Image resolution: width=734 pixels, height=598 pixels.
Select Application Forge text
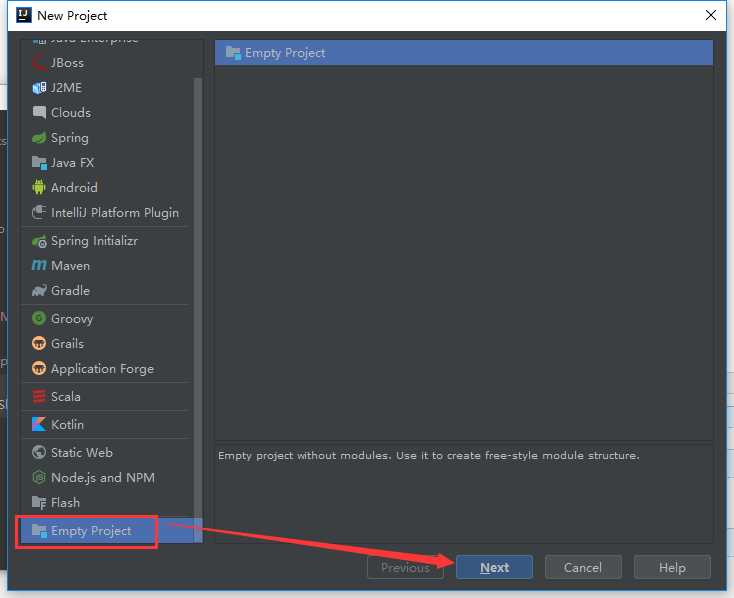[x=102, y=369]
